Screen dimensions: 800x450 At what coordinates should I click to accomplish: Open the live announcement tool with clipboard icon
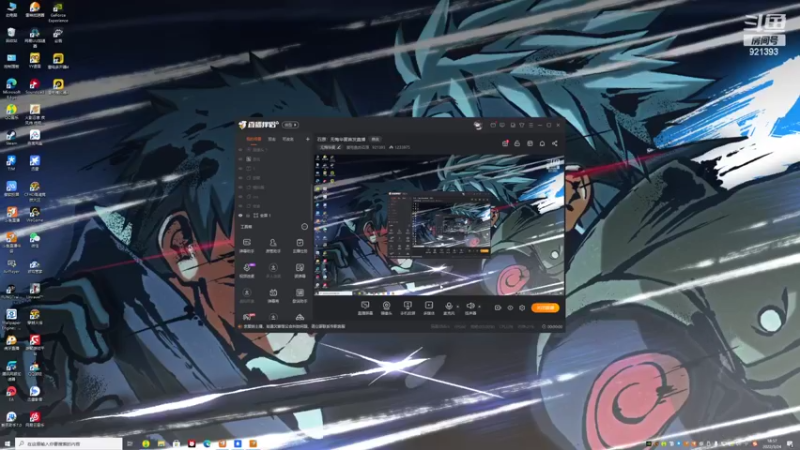tap(299, 245)
